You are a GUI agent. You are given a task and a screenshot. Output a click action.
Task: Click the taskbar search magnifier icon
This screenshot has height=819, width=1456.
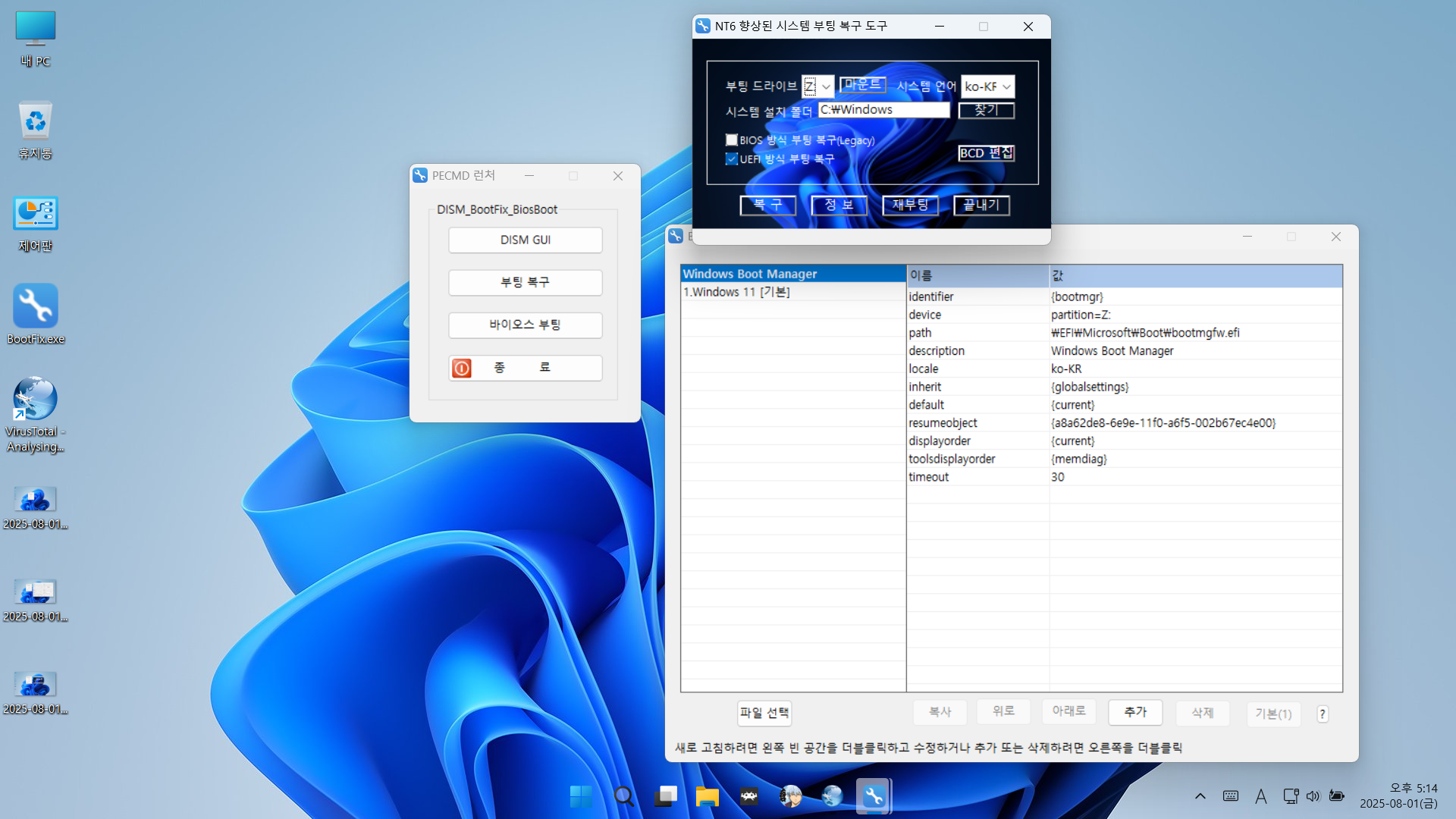pyautogui.click(x=623, y=796)
